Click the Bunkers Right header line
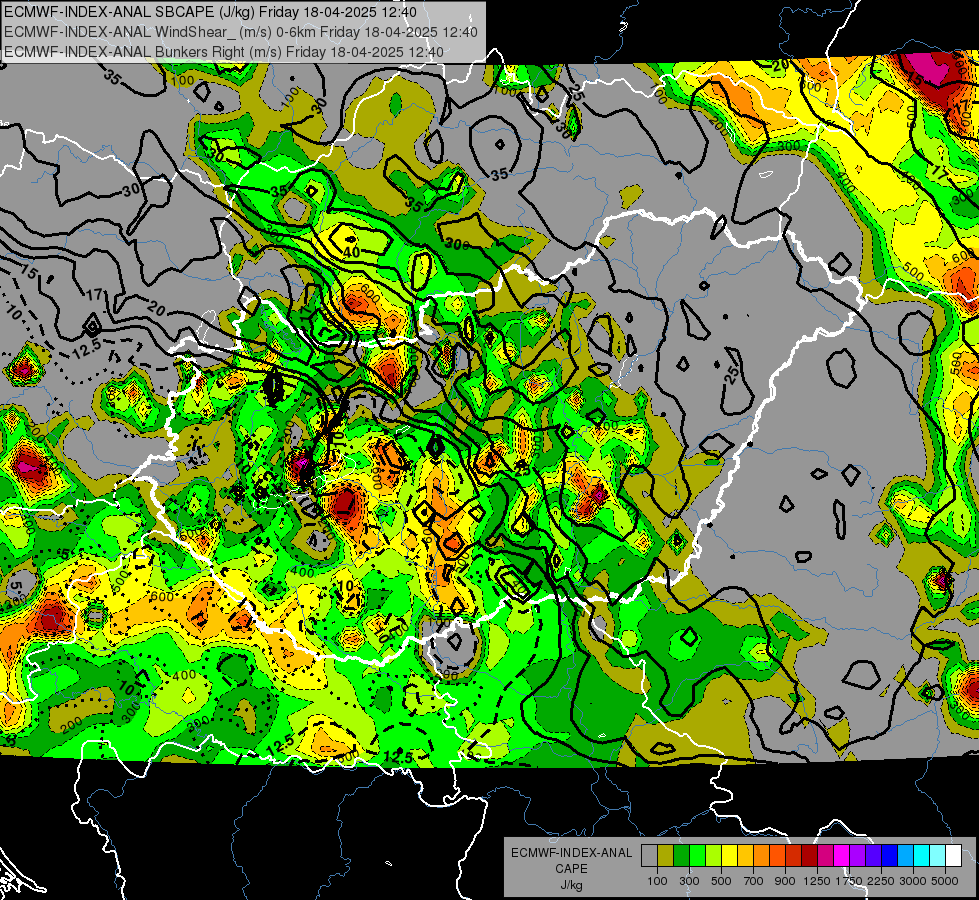This screenshot has height=900, width=979. coord(224,52)
